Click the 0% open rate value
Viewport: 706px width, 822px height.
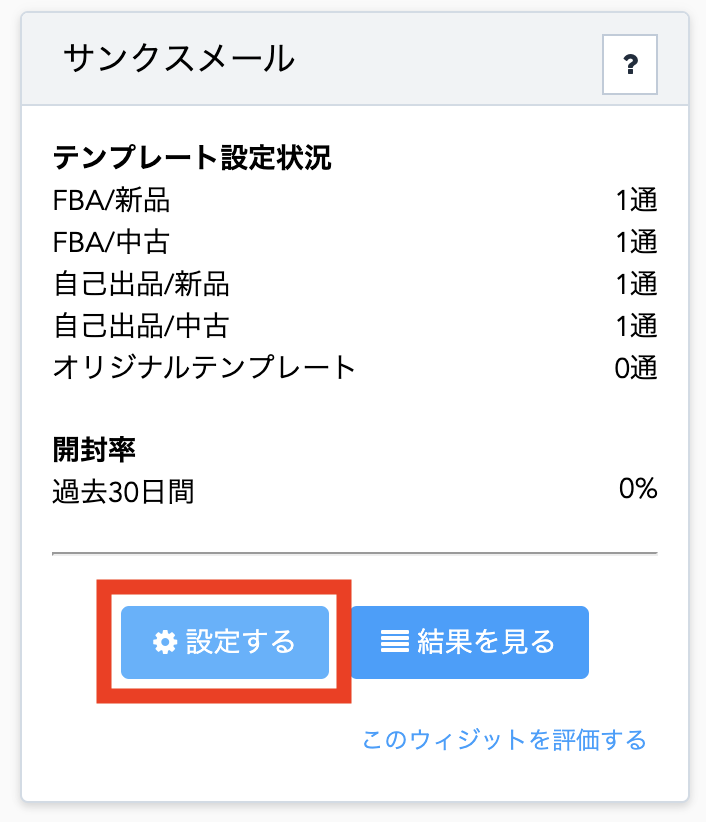click(x=638, y=489)
